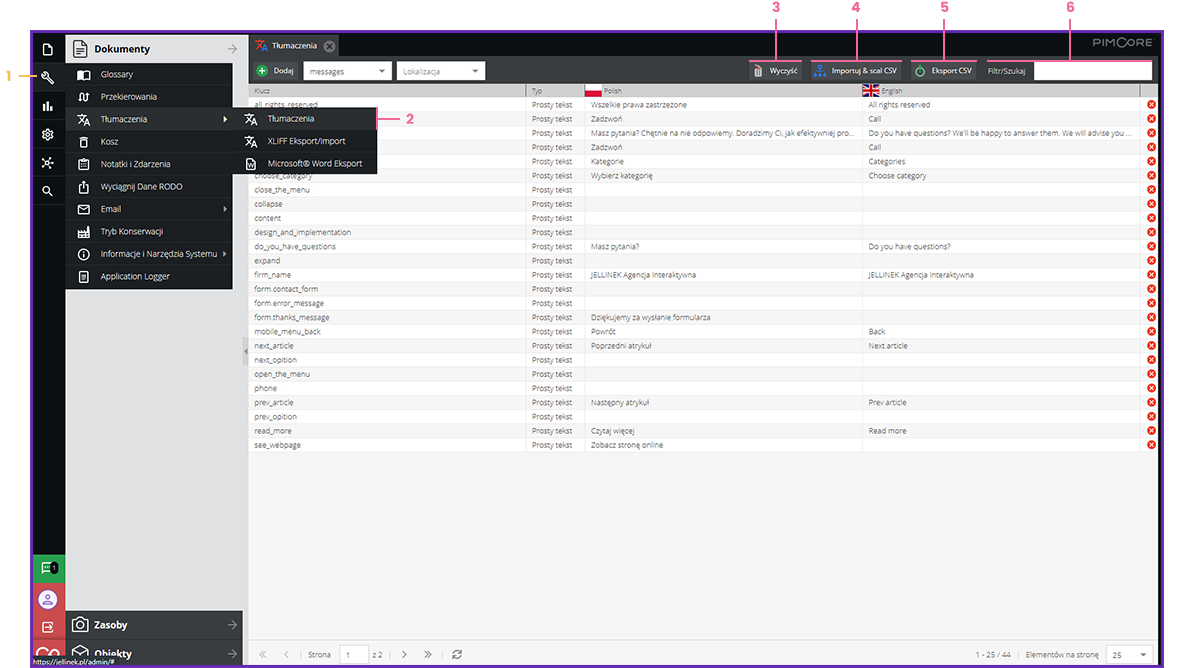Click the Eksport CSV button
This screenshot has height=668, width=1194.
point(943,71)
